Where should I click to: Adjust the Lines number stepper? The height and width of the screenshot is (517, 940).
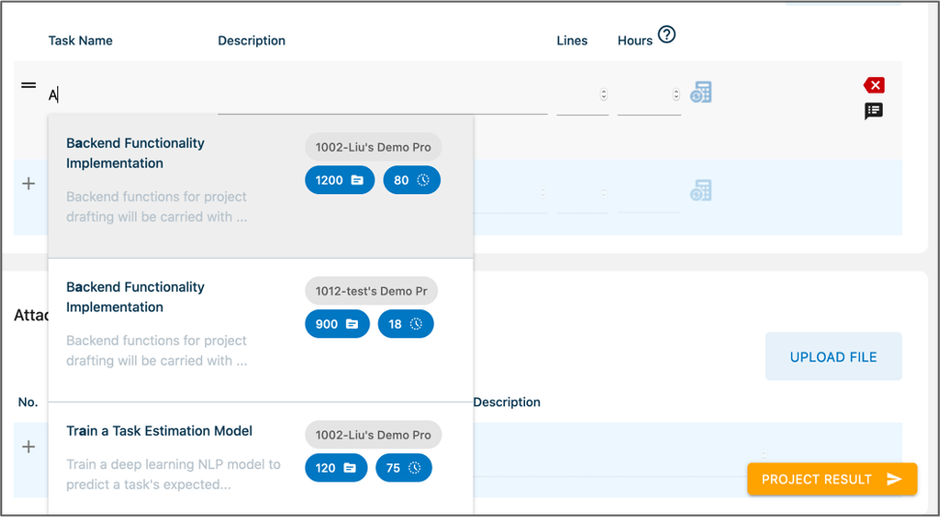click(603, 95)
